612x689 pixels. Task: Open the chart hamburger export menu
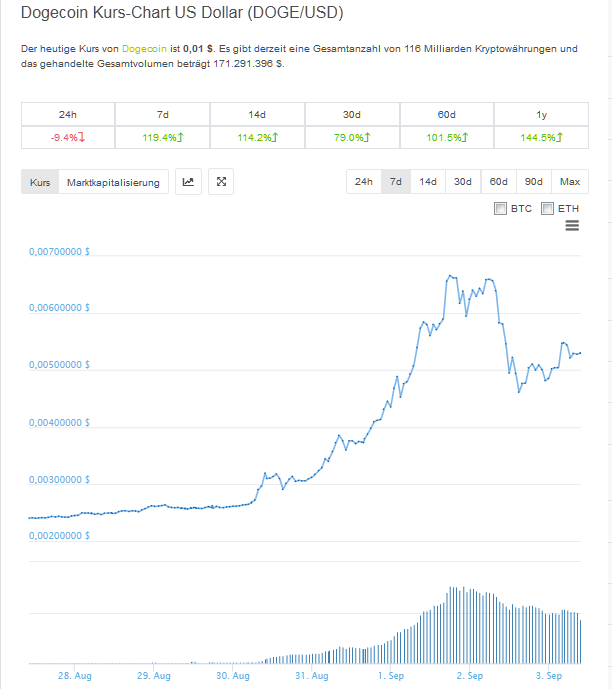point(572,226)
